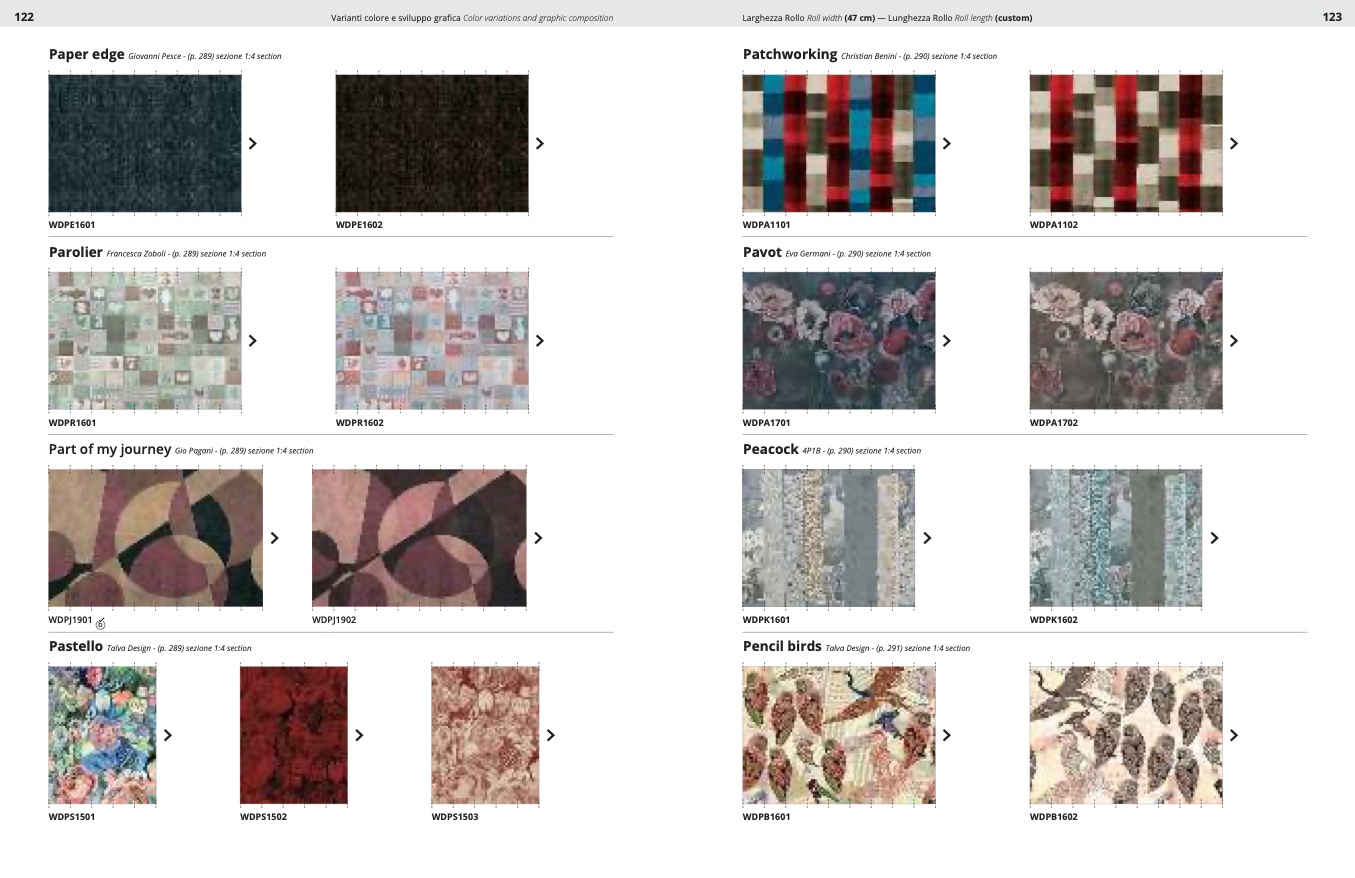Image resolution: width=1355 pixels, height=878 pixels.
Task: Click the page number 123
Action: click(x=1331, y=17)
